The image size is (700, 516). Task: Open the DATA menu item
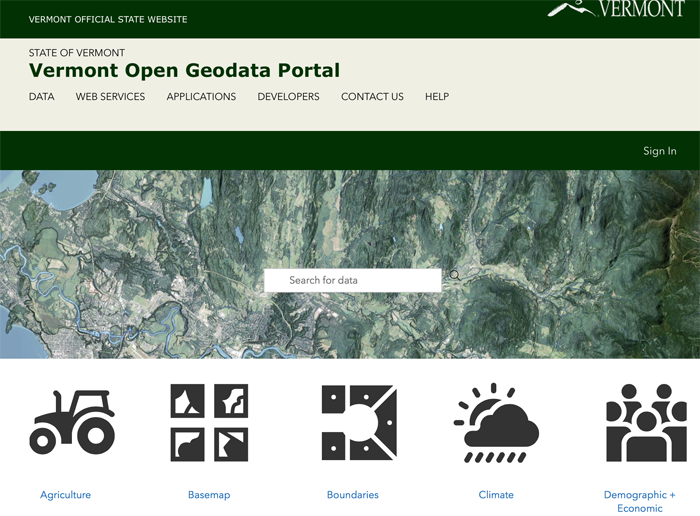coord(42,96)
